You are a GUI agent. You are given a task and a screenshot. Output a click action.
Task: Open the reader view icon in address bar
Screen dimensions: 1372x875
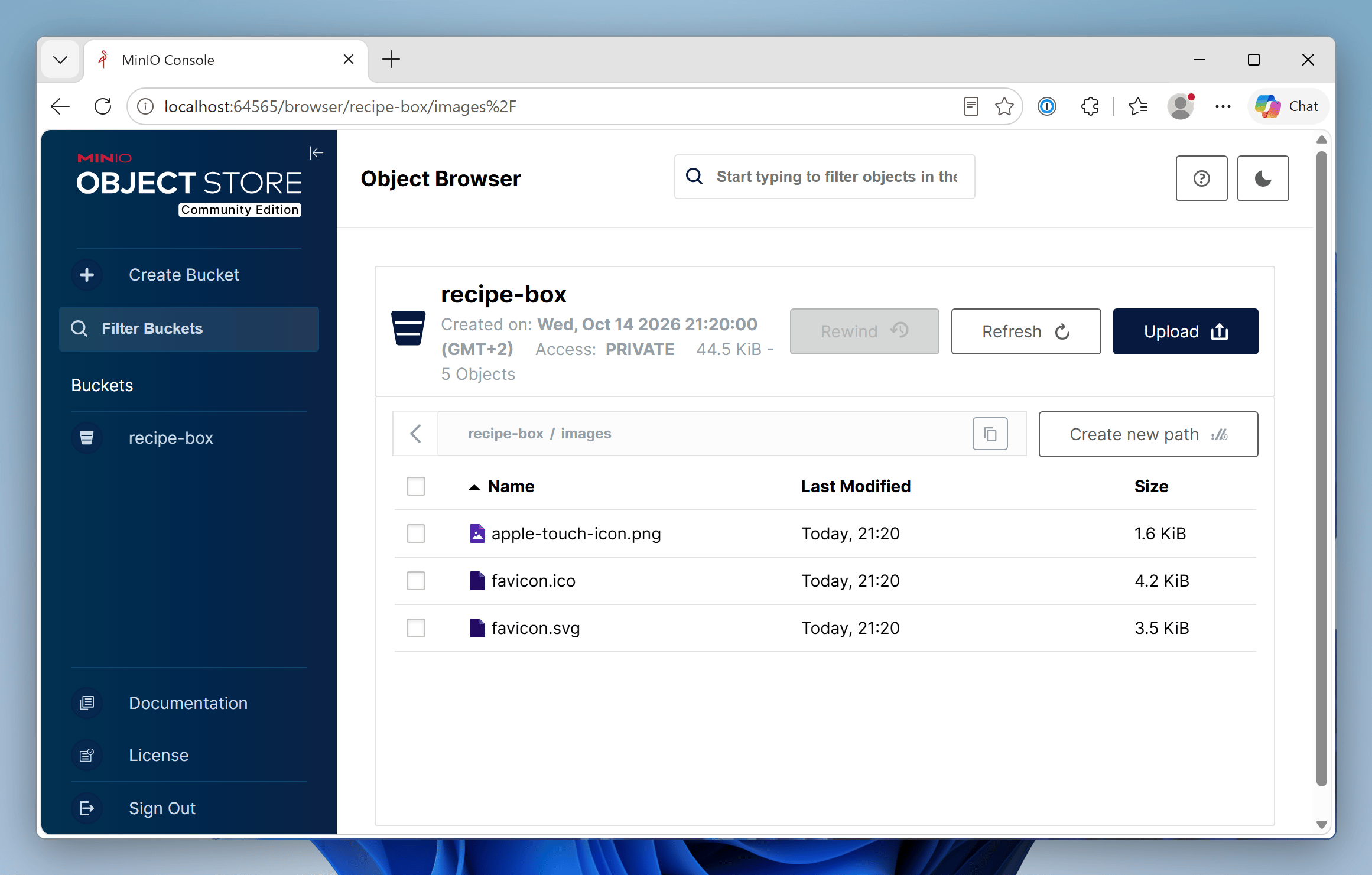pyautogui.click(x=971, y=106)
